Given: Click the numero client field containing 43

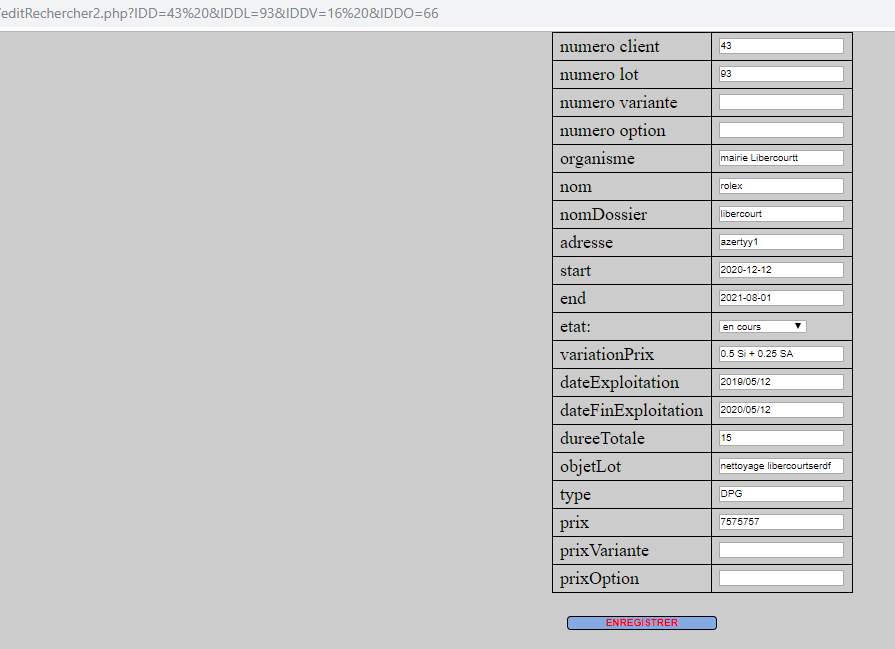Looking at the screenshot, I should pyautogui.click(x=780, y=45).
